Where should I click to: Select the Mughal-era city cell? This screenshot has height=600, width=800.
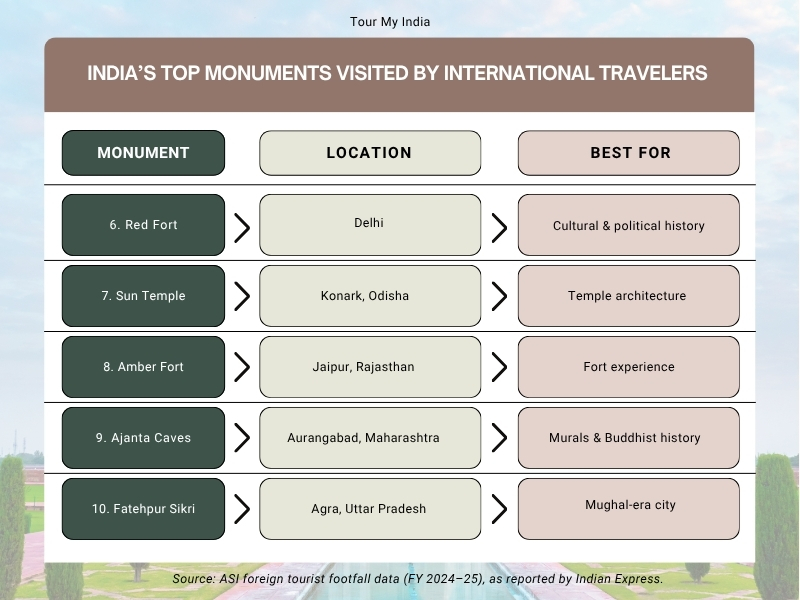pos(628,508)
